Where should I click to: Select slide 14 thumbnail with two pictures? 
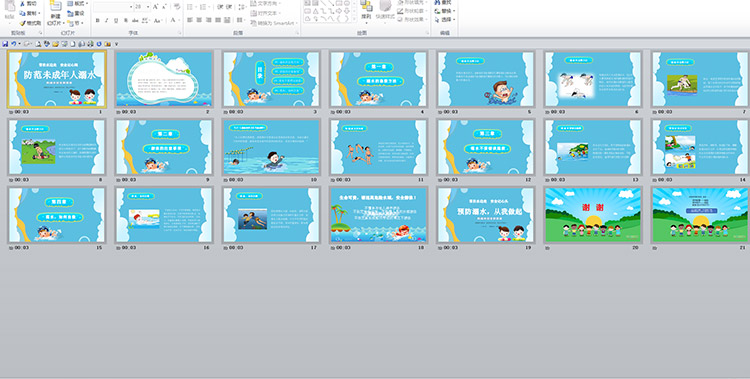[700, 147]
